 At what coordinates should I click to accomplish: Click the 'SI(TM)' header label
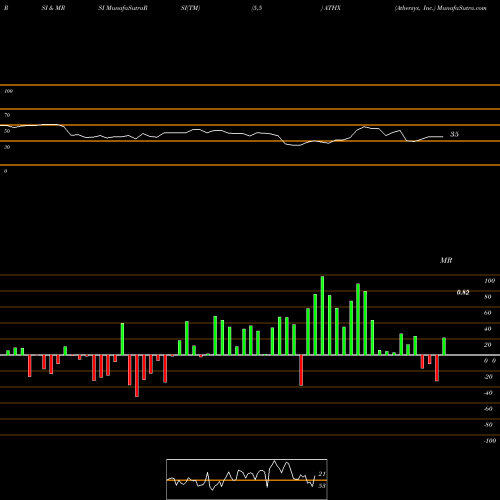[190, 8]
